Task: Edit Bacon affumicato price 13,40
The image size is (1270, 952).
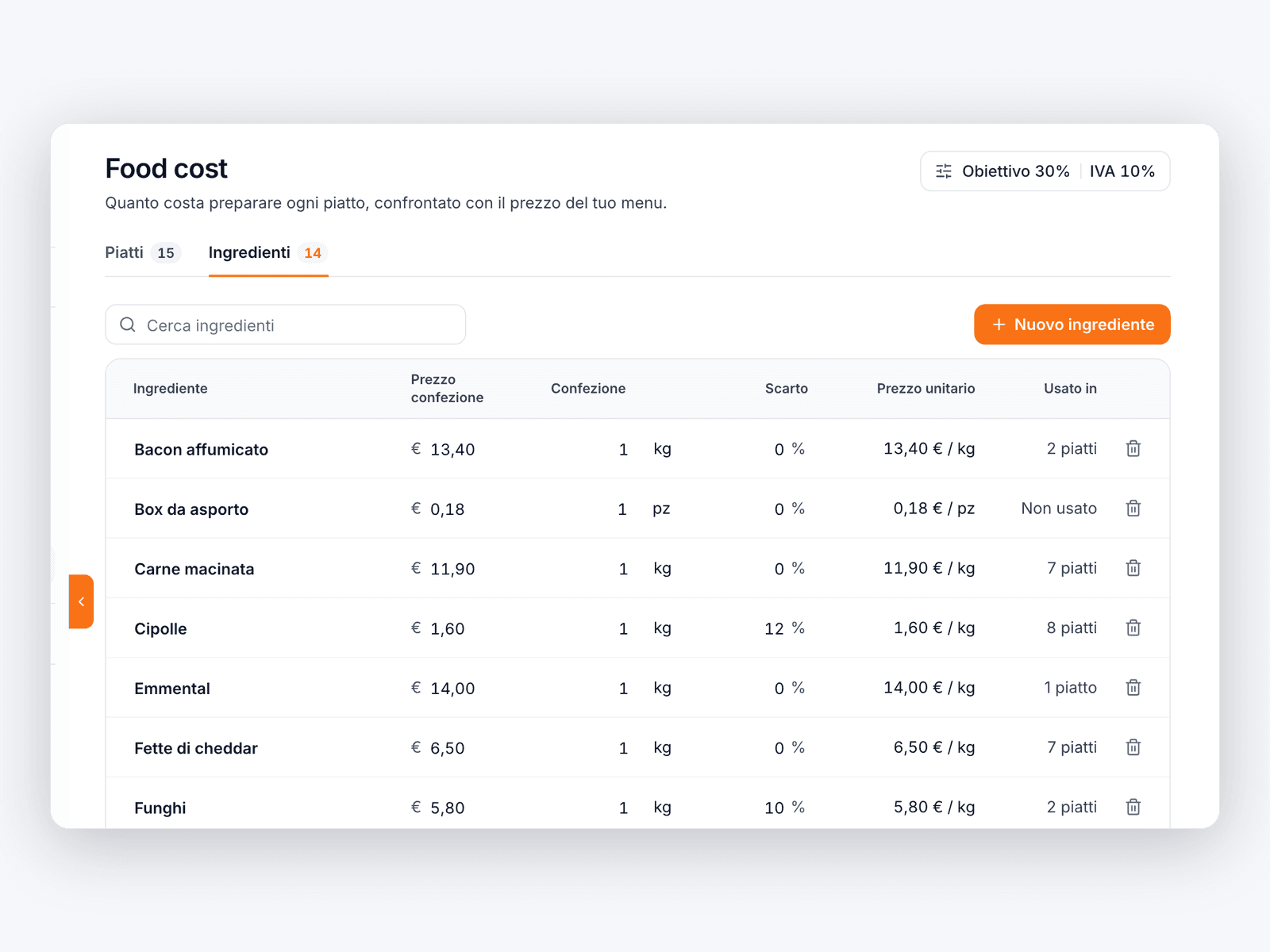Action: coord(452,450)
